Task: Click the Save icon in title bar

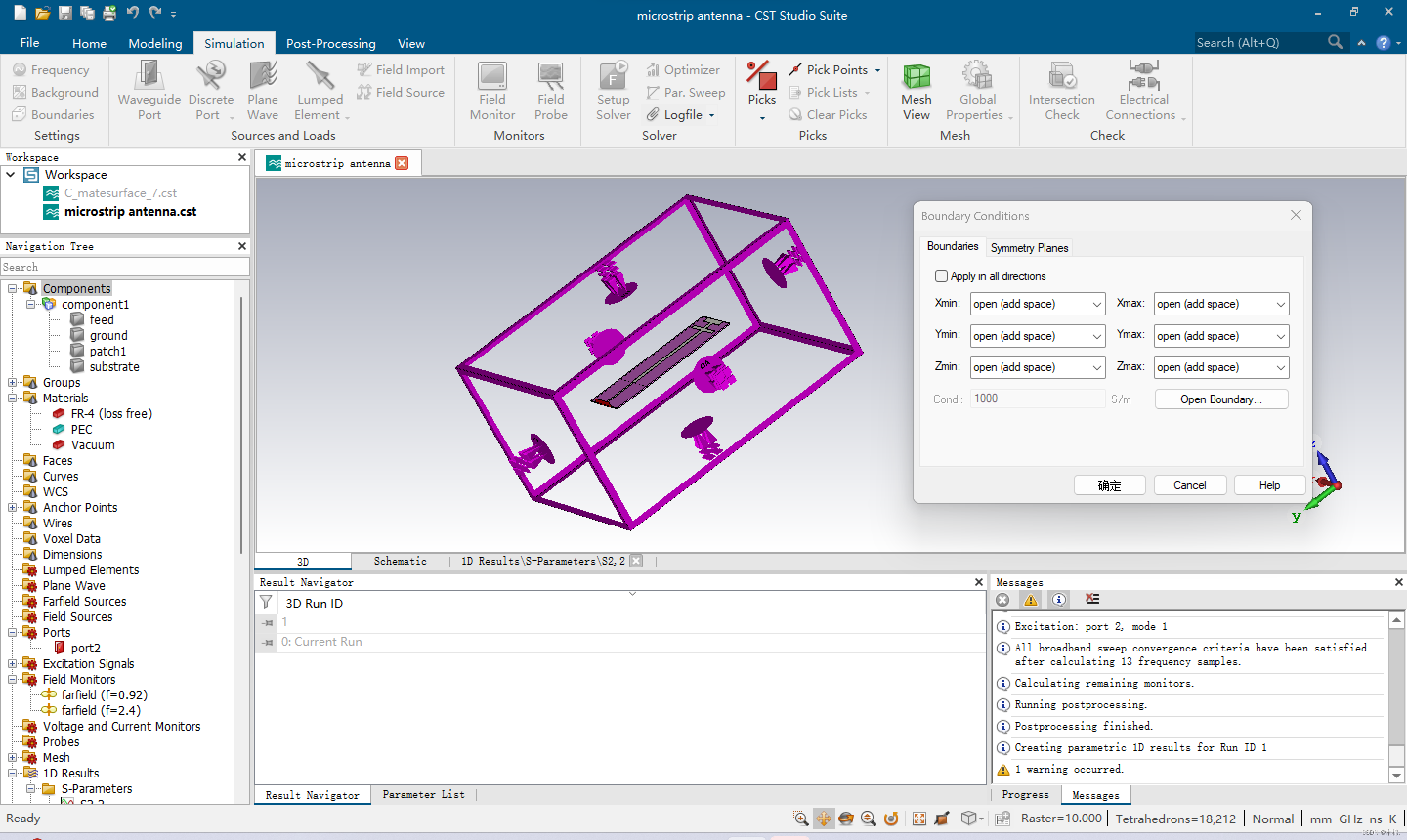Action: coord(65,12)
